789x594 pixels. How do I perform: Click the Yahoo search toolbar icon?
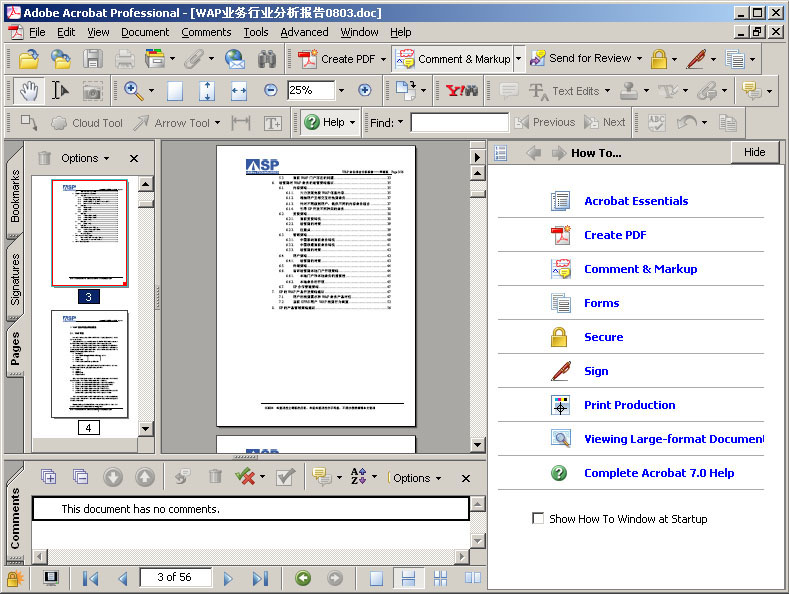461,91
